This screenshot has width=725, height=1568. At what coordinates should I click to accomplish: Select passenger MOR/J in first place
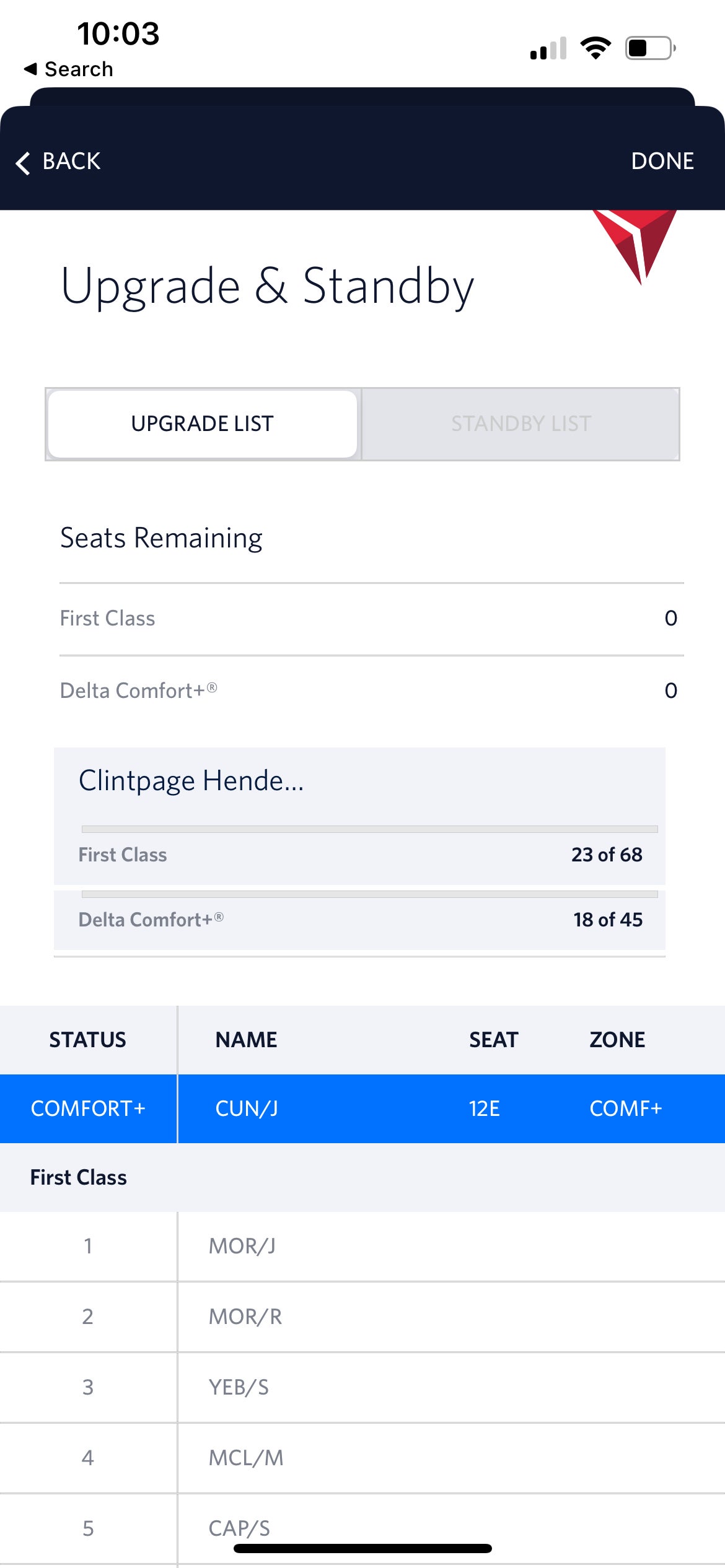tap(362, 1246)
